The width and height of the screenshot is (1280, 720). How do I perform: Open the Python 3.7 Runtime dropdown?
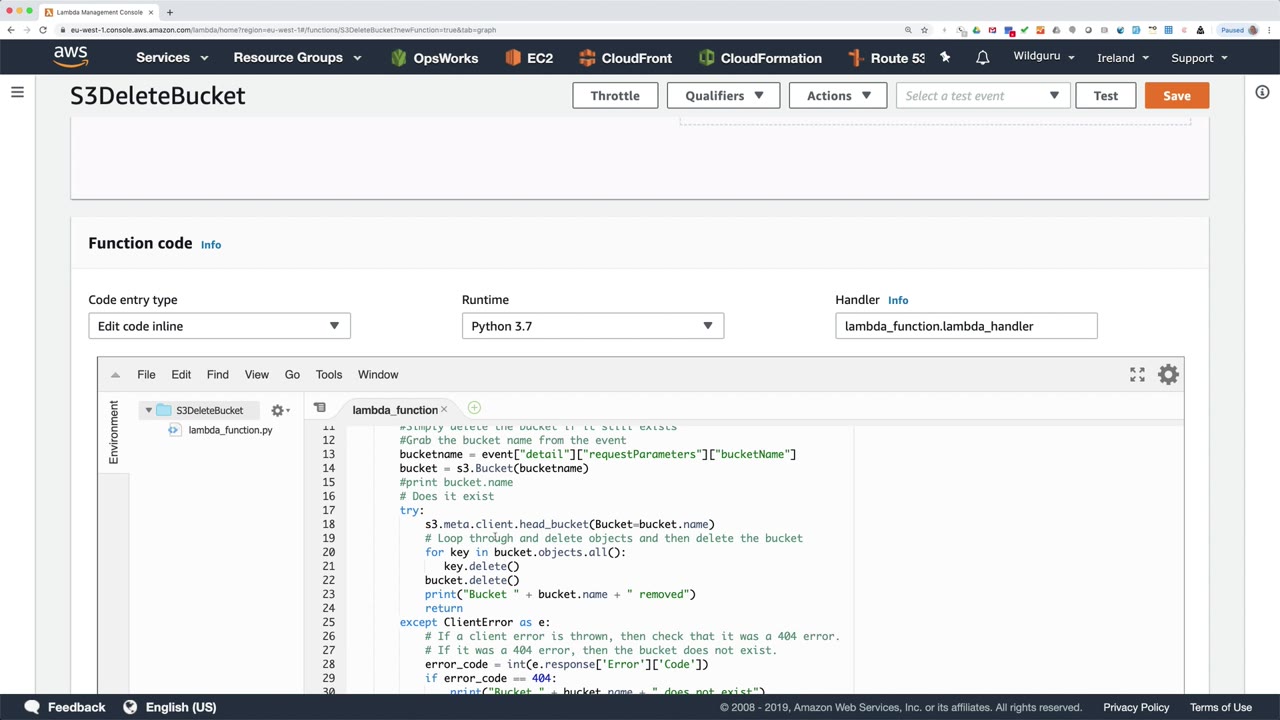(x=592, y=326)
